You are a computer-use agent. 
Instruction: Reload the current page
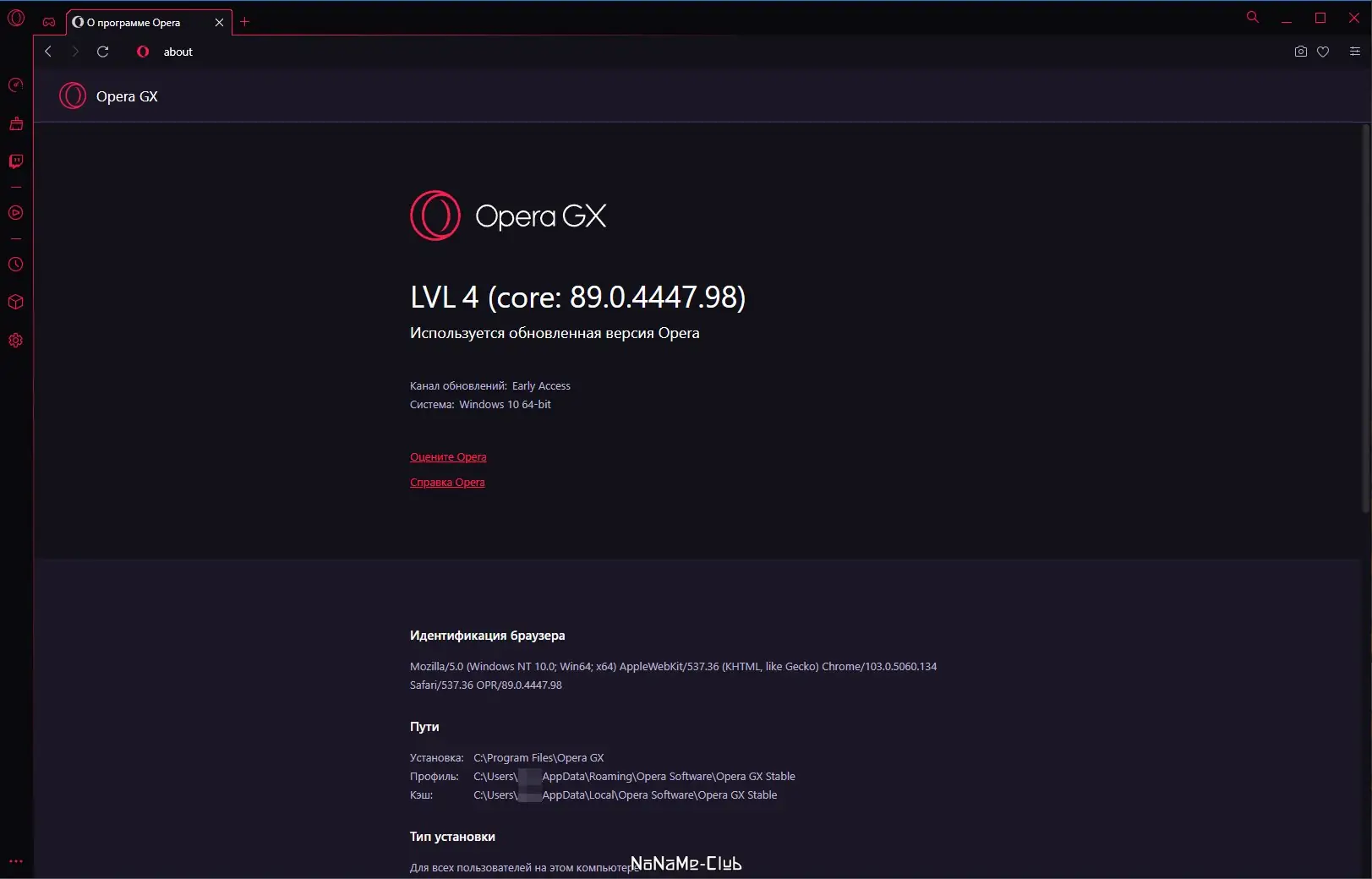tap(103, 52)
